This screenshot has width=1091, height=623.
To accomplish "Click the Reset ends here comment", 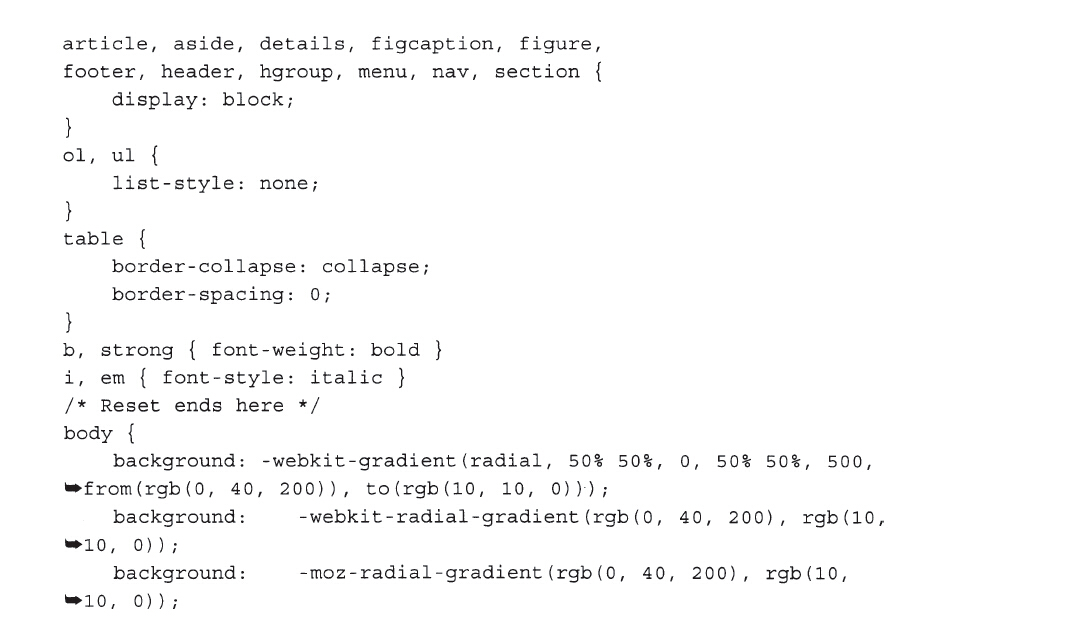I will (x=191, y=406).
